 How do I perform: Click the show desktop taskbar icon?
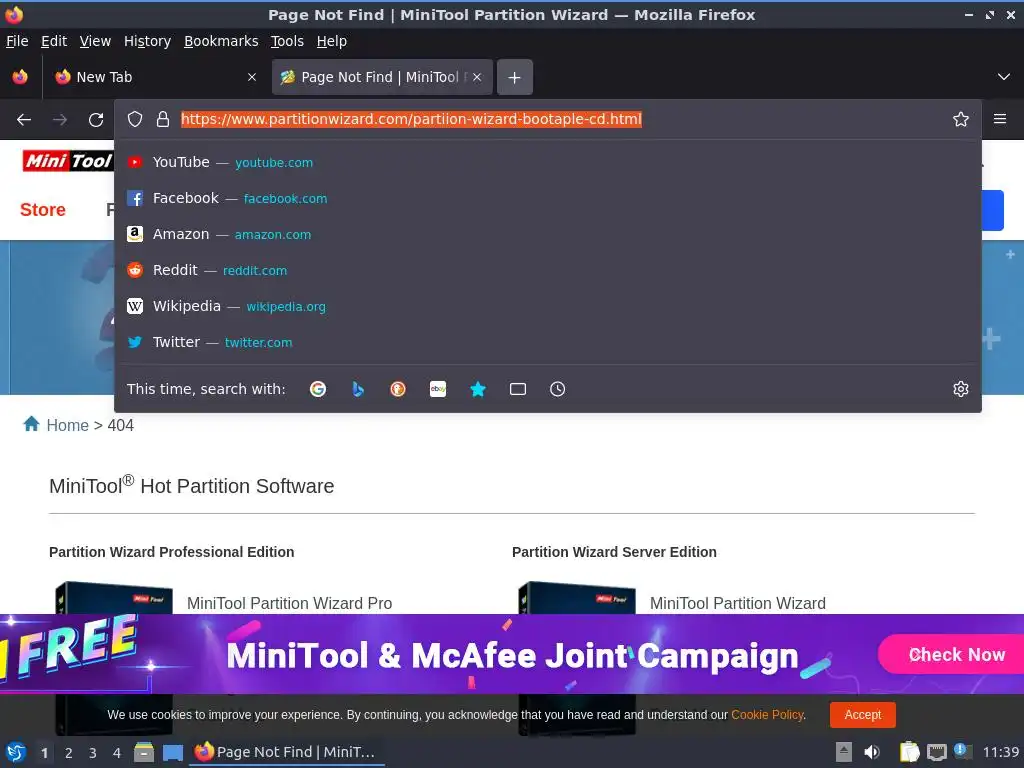(172, 752)
